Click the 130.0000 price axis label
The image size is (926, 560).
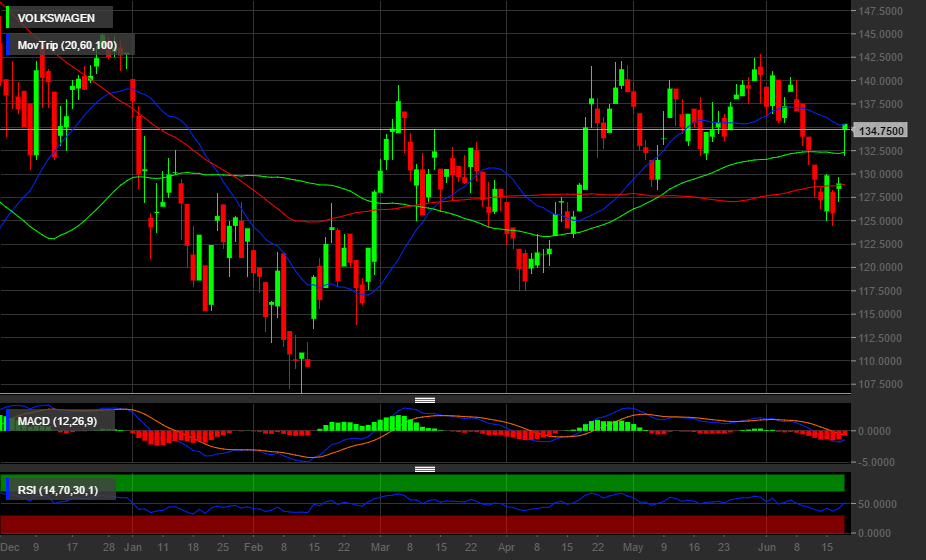[x=881, y=174]
